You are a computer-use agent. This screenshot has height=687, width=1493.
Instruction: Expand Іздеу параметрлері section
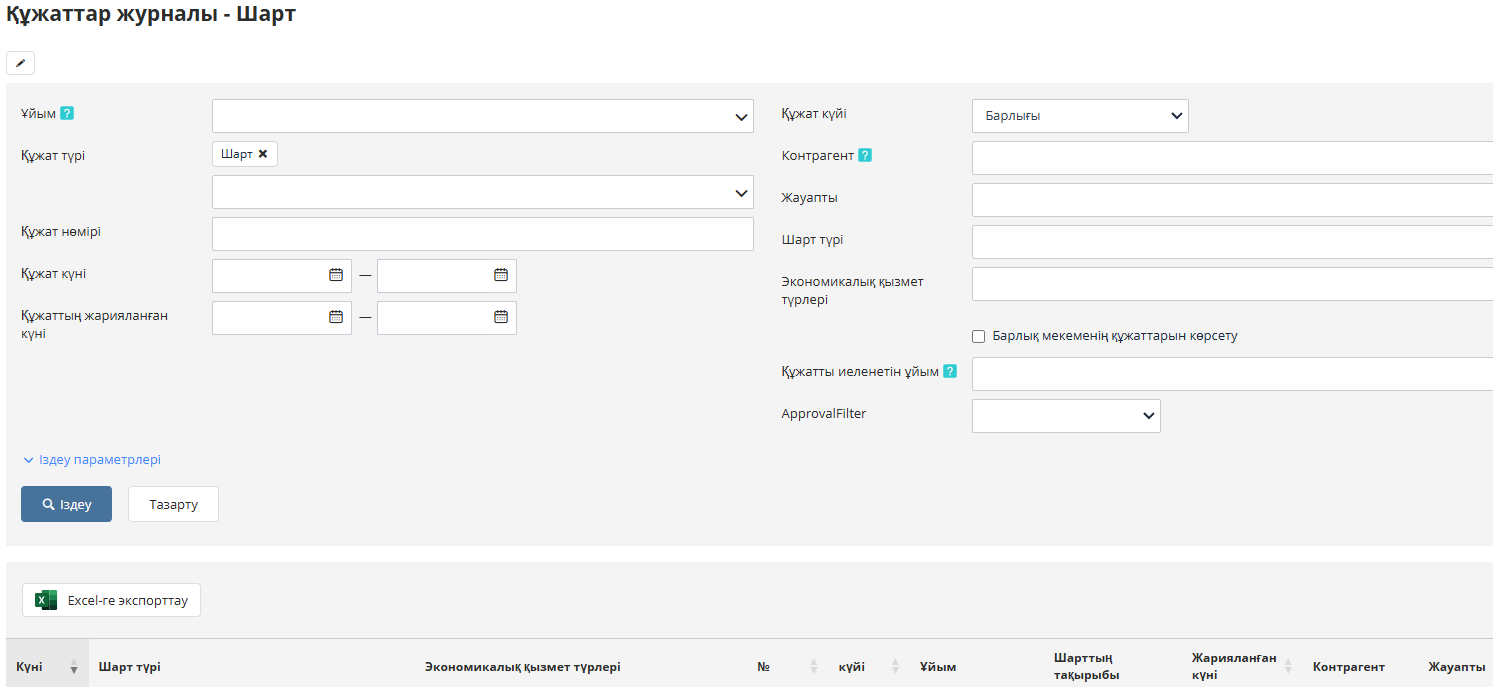coord(92,460)
